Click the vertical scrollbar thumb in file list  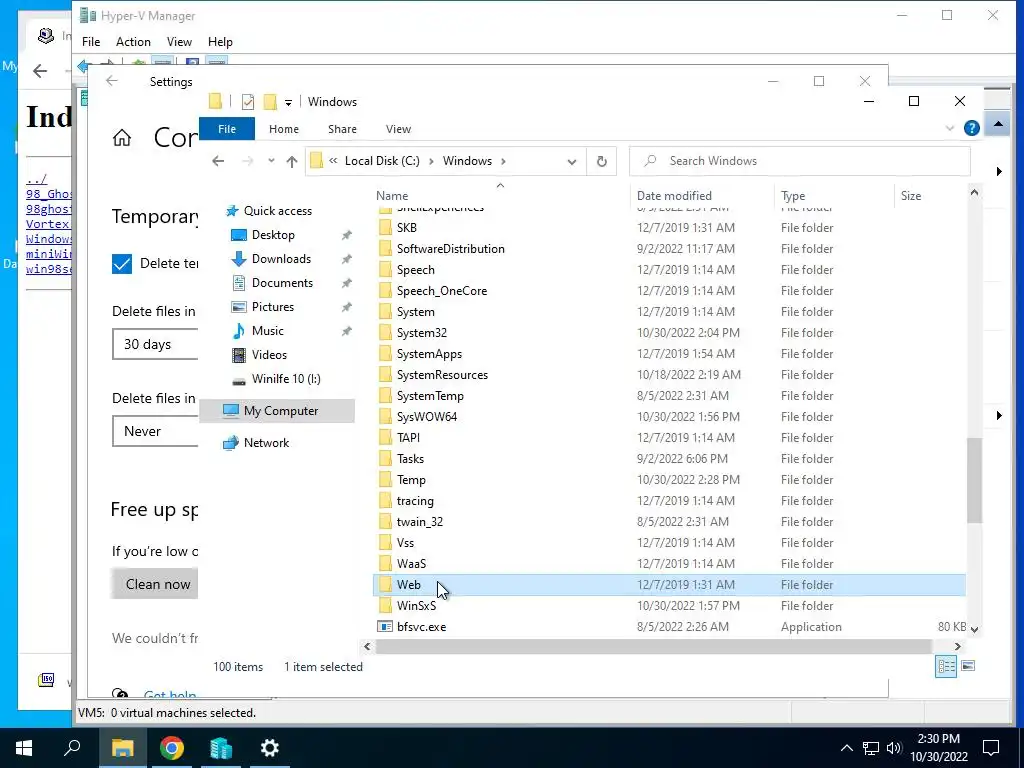coord(974,480)
